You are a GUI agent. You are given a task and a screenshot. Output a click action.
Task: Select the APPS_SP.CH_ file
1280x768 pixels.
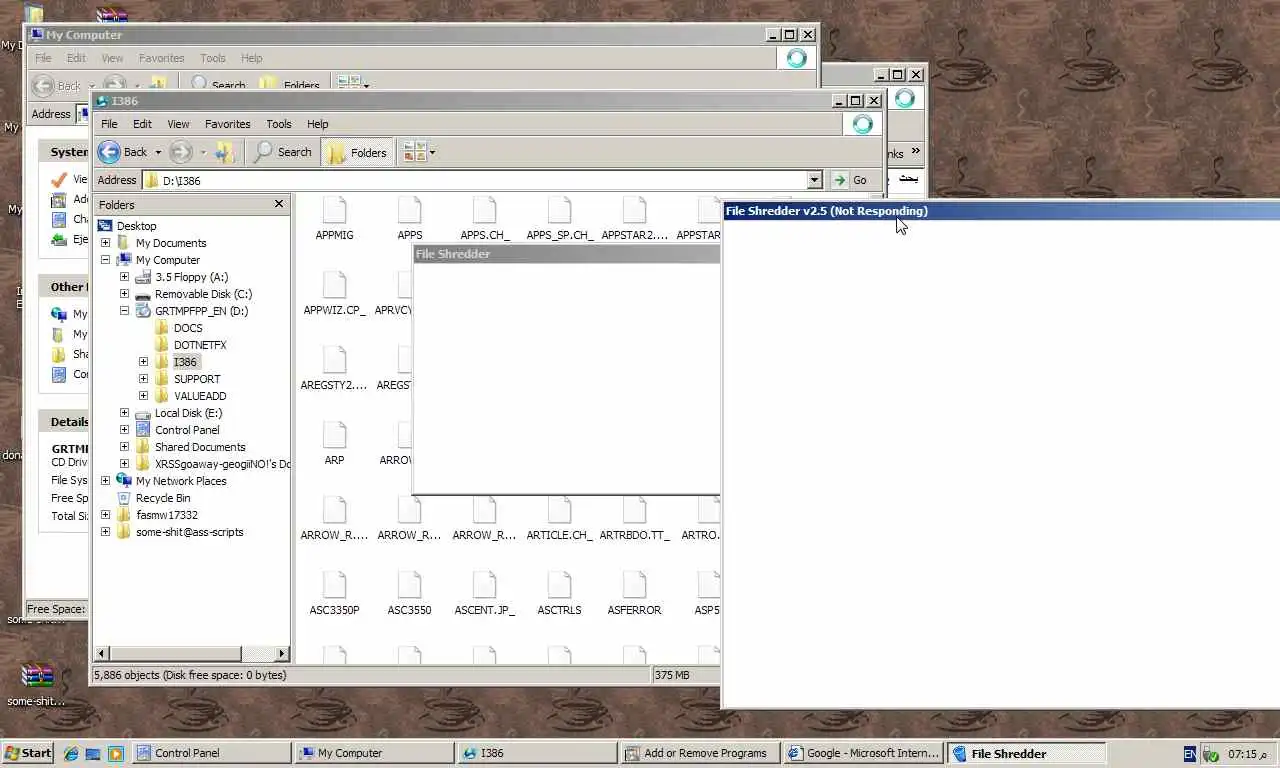[x=560, y=218]
